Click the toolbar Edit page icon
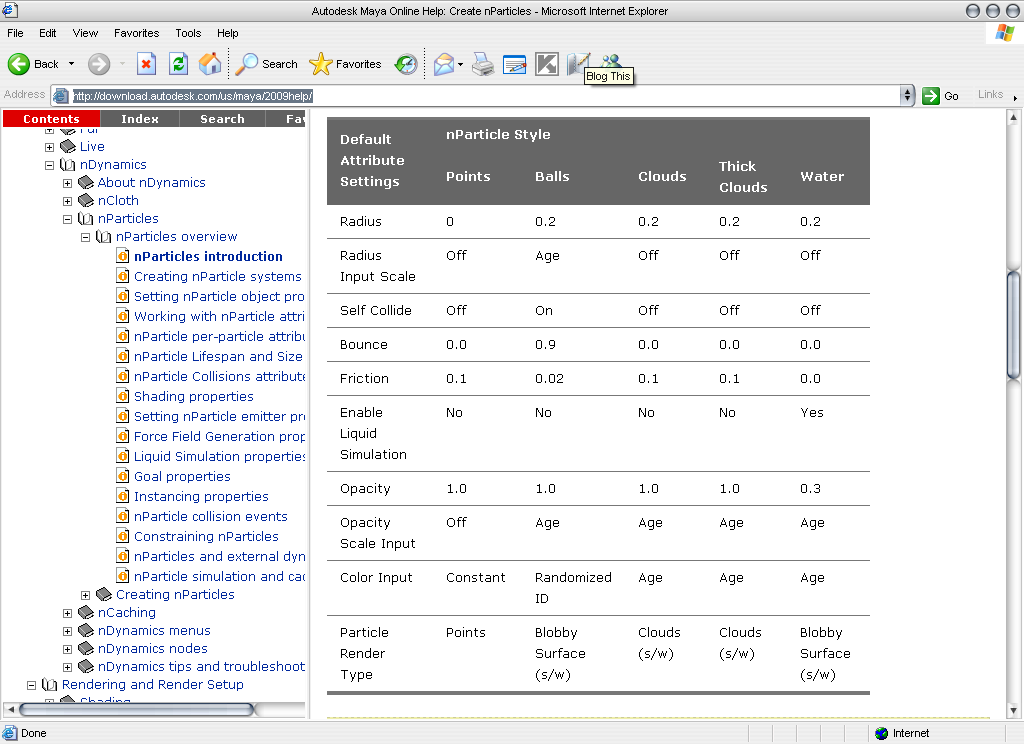The width and height of the screenshot is (1024, 744). coord(515,64)
